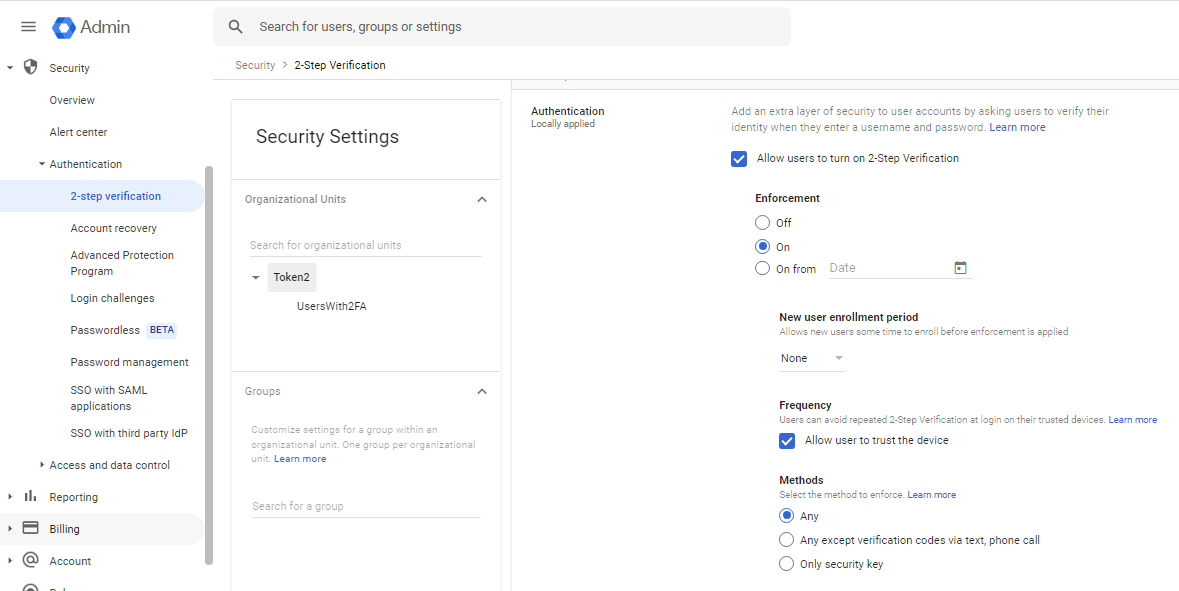Click the Reporting bar chart icon
The image size is (1179, 591).
(30, 497)
